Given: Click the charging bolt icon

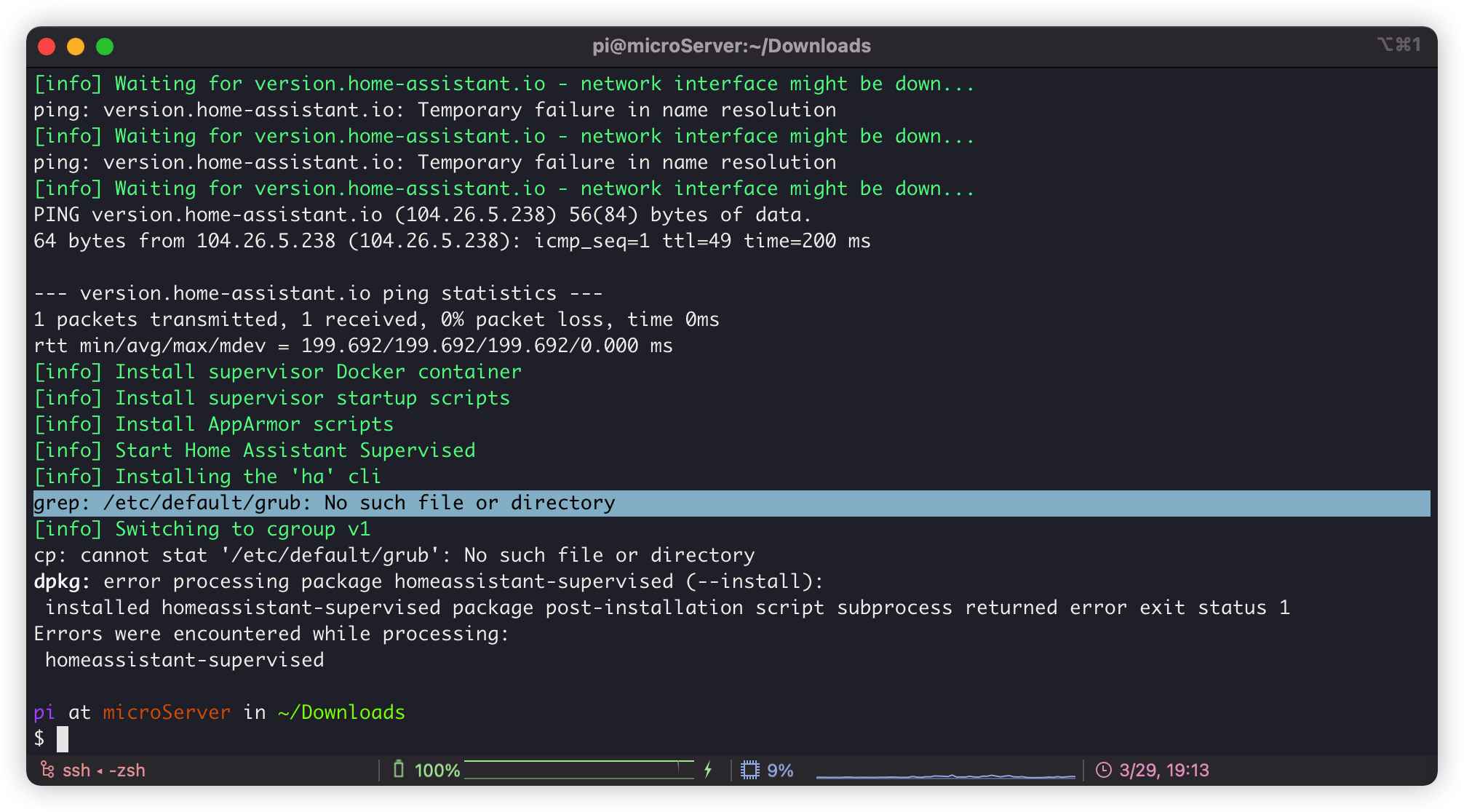Looking at the screenshot, I should point(708,770).
